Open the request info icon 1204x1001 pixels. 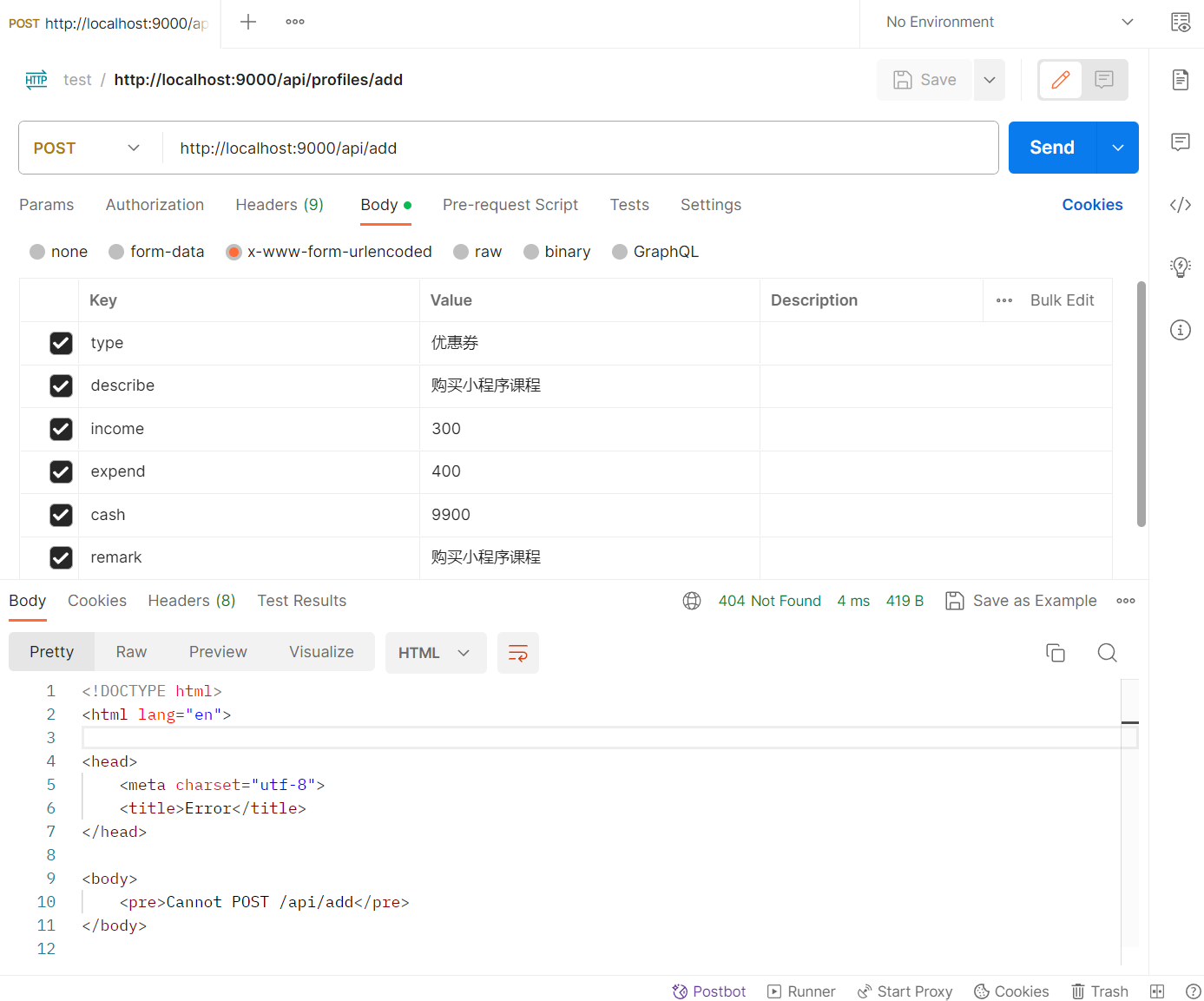[1180, 330]
